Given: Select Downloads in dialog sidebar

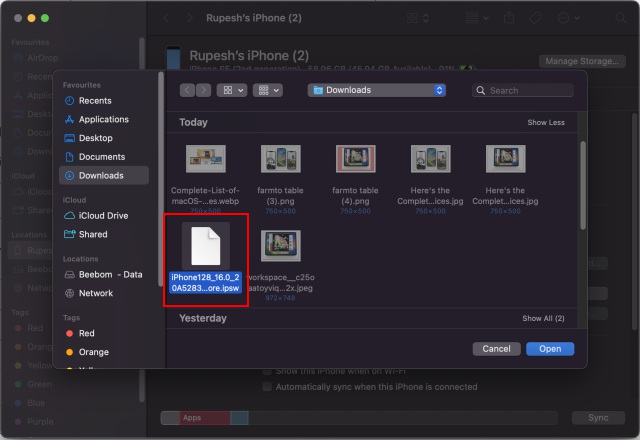Looking at the screenshot, I should [104, 176].
